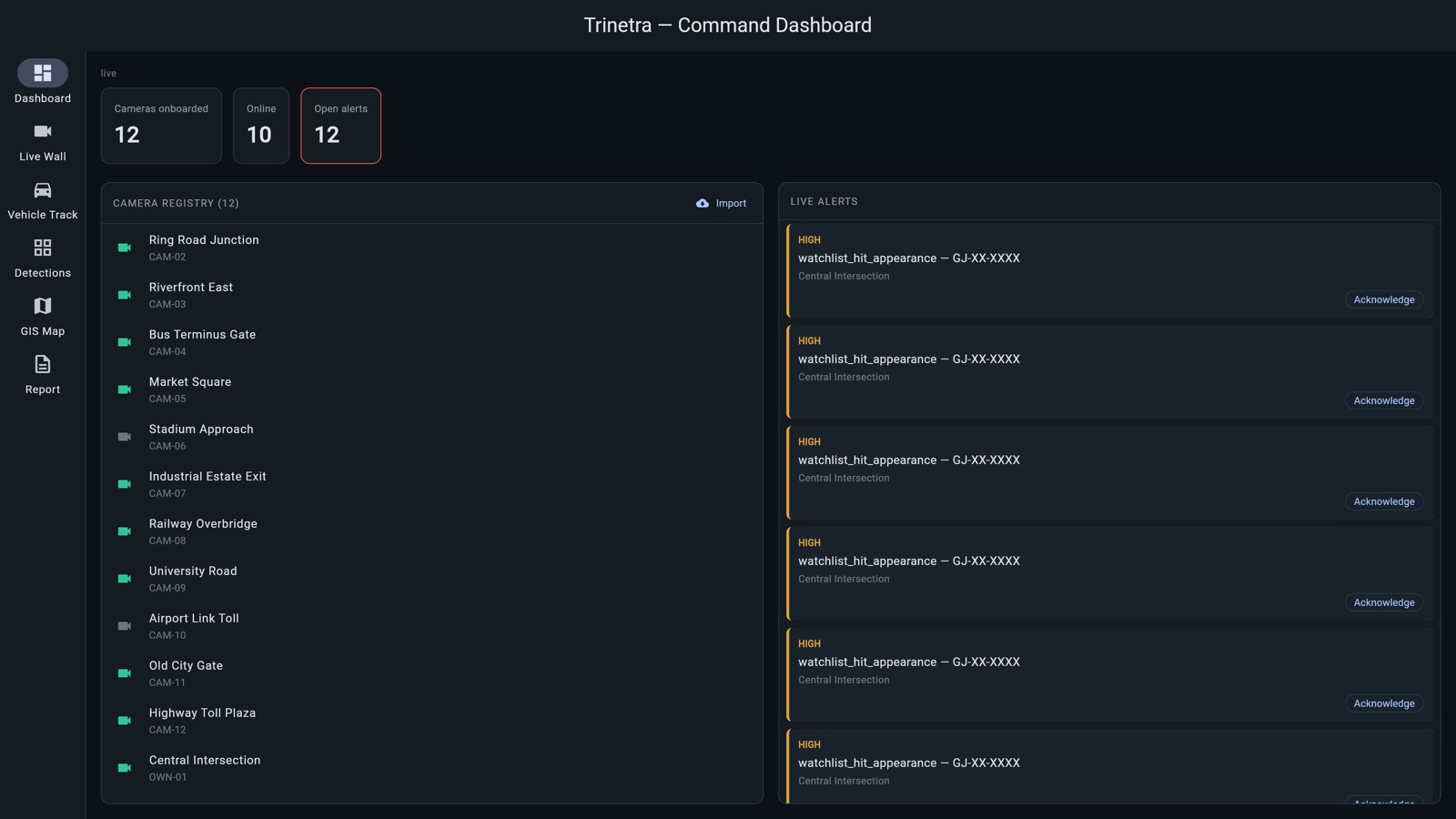Open the GIS Map icon
This screenshot has height=819, width=1456.
43,306
